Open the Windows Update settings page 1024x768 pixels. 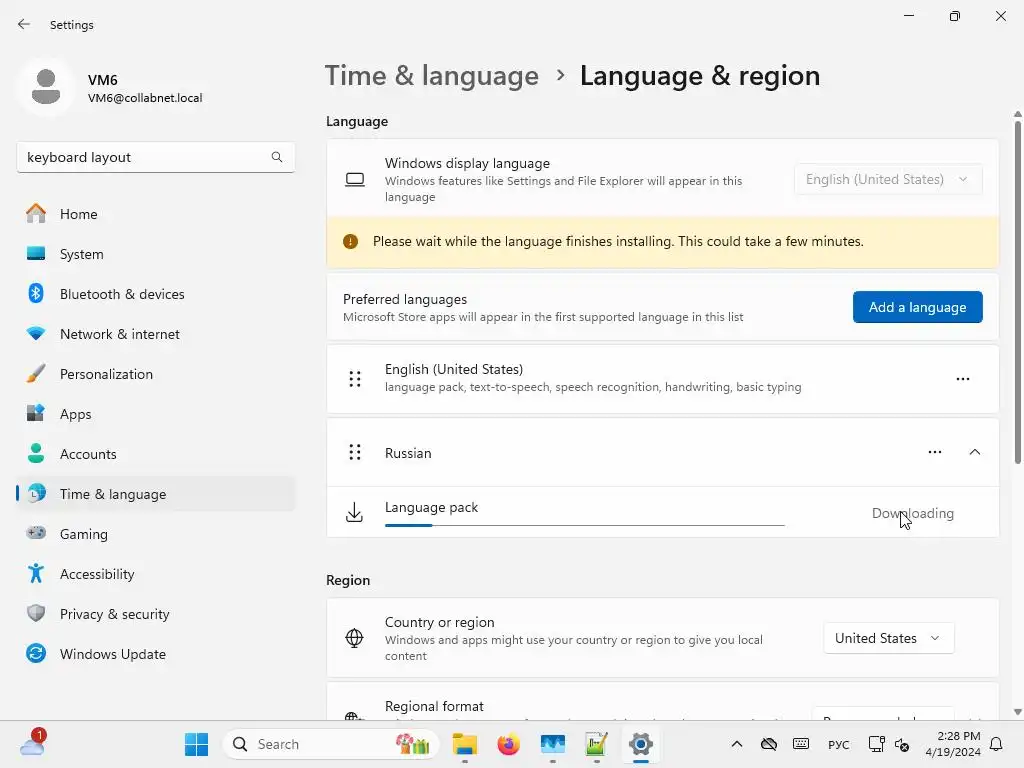click(155, 654)
